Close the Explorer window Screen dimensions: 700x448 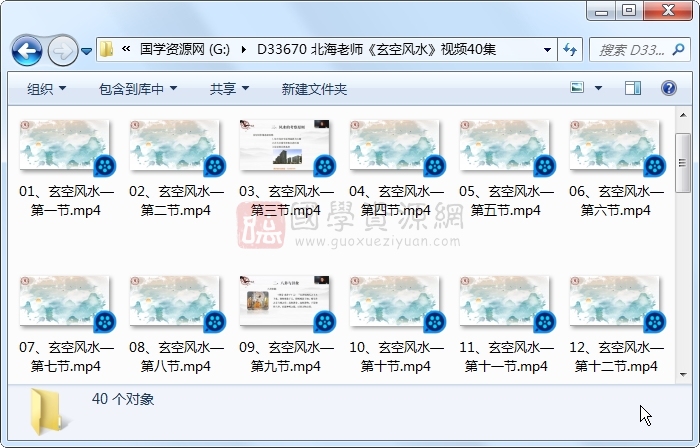pos(668,11)
